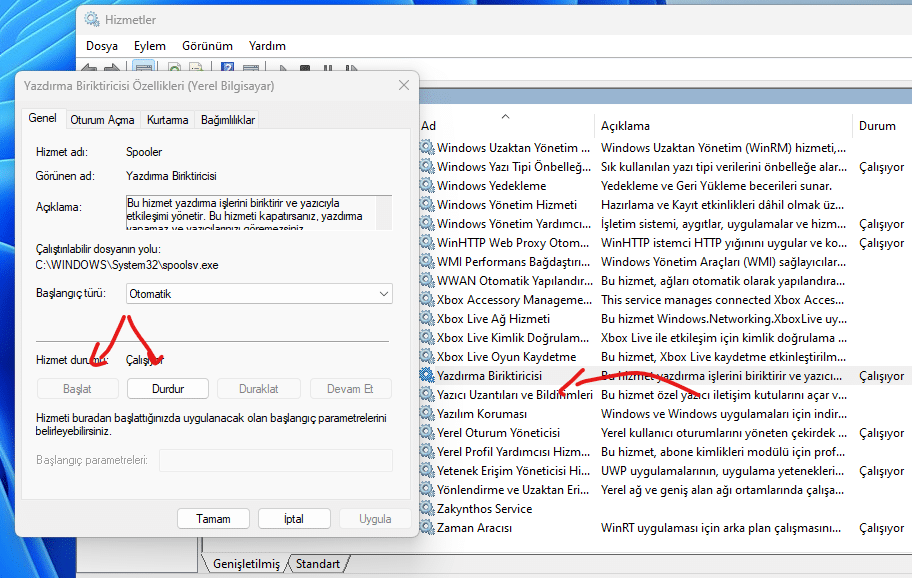Open the Görünüm menu

pyautogui.click(x=207, y=46)
